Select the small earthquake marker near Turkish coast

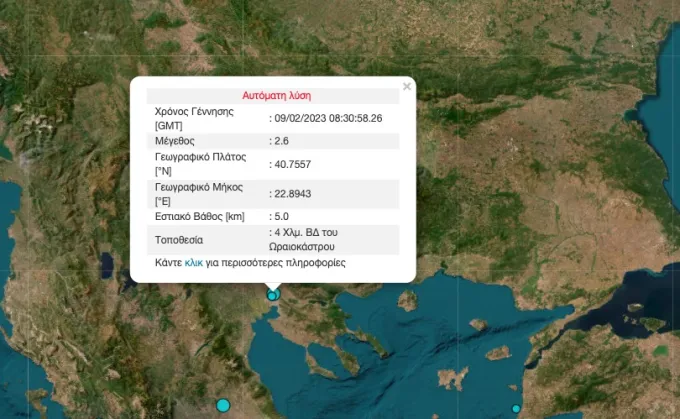[x=516, y=409]
